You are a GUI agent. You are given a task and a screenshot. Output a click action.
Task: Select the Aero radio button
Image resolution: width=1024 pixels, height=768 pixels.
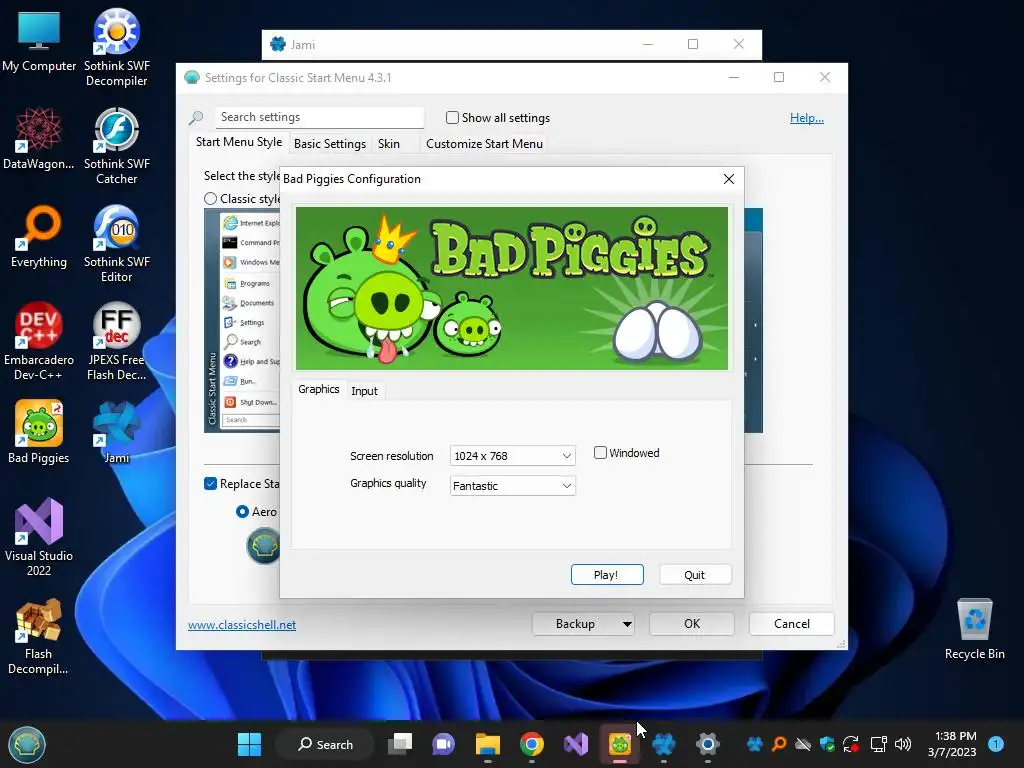pyautogui.click(x=242, y=512)
